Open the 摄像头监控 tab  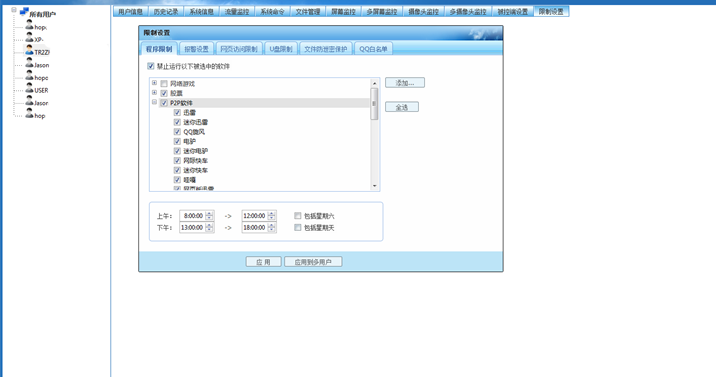point(423,11)
